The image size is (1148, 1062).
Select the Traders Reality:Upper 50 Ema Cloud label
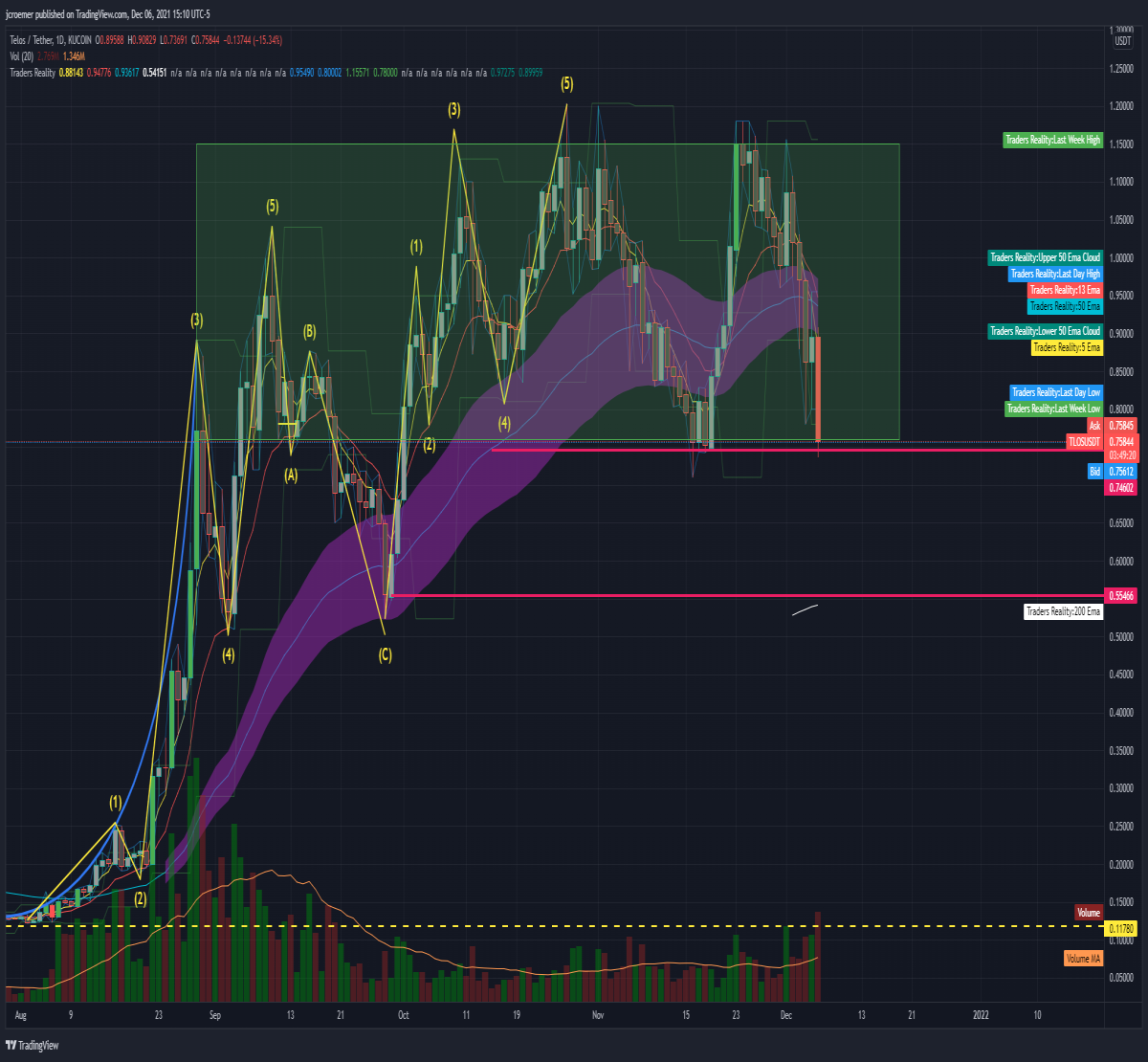click(x=1046, y=257)
